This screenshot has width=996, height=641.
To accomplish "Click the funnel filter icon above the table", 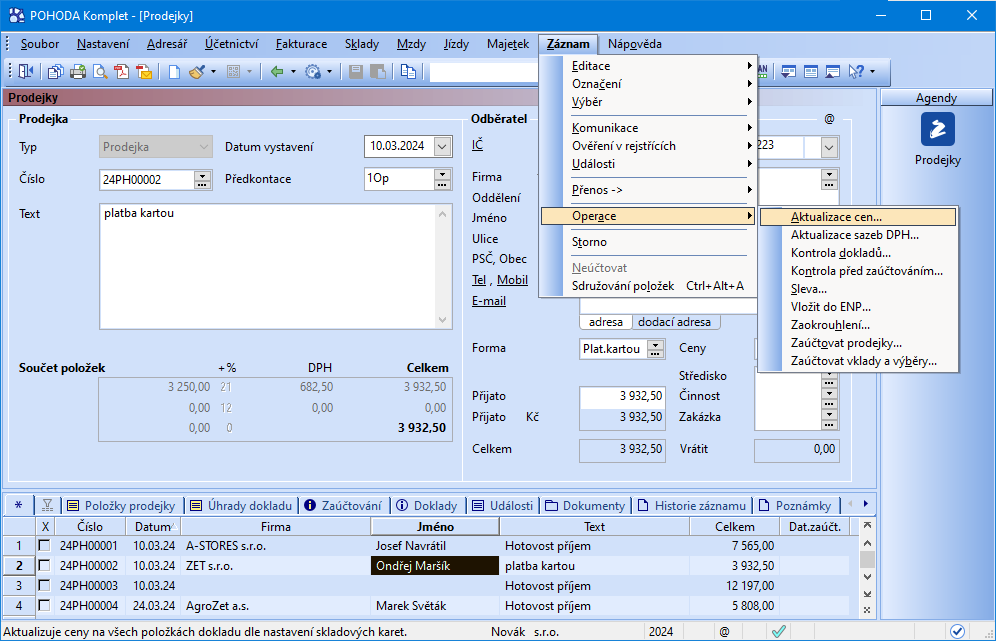I will pos(47,505).
